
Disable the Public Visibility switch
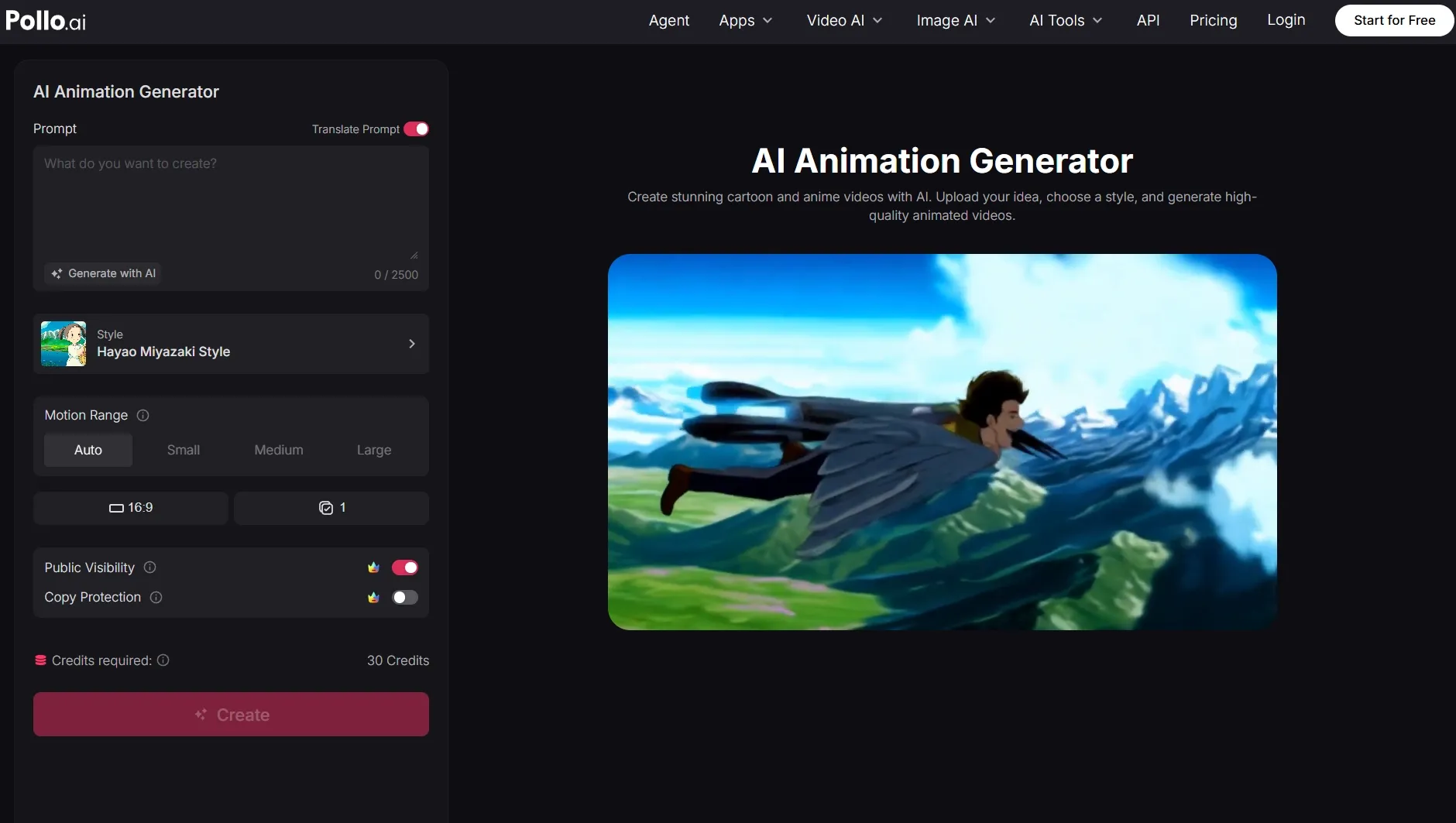pyautogui.click(x=404, y=568)
